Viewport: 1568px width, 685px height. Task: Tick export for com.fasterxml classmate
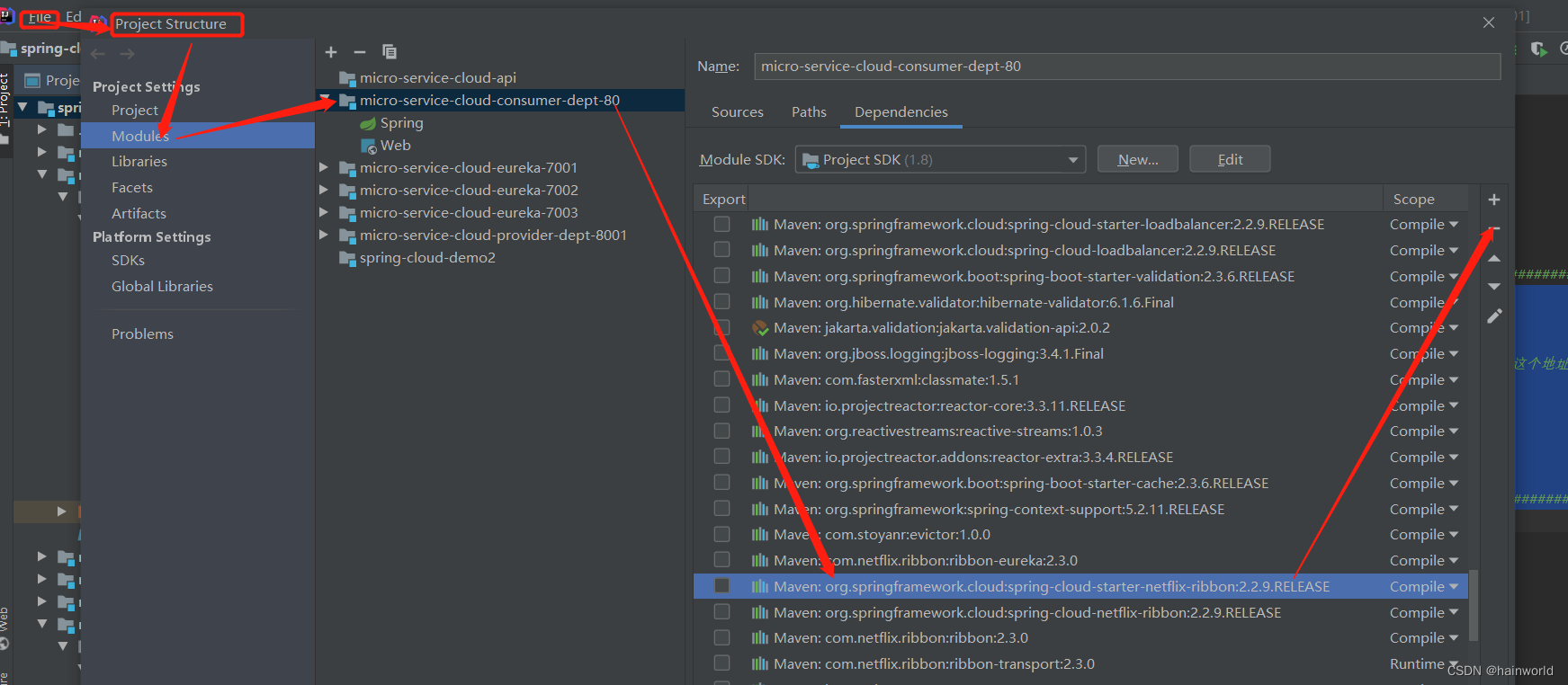tap(721, 379)
